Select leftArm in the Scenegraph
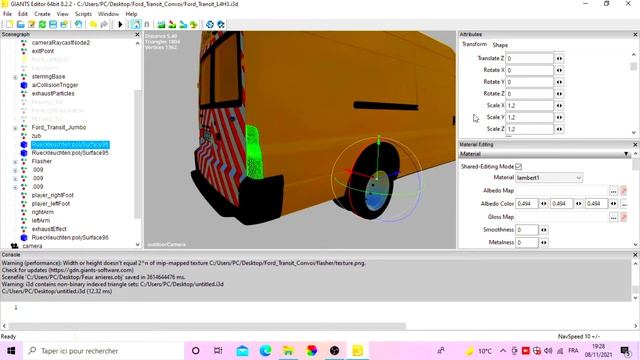This screenshot has height=360, width=640. coord(41,220)
